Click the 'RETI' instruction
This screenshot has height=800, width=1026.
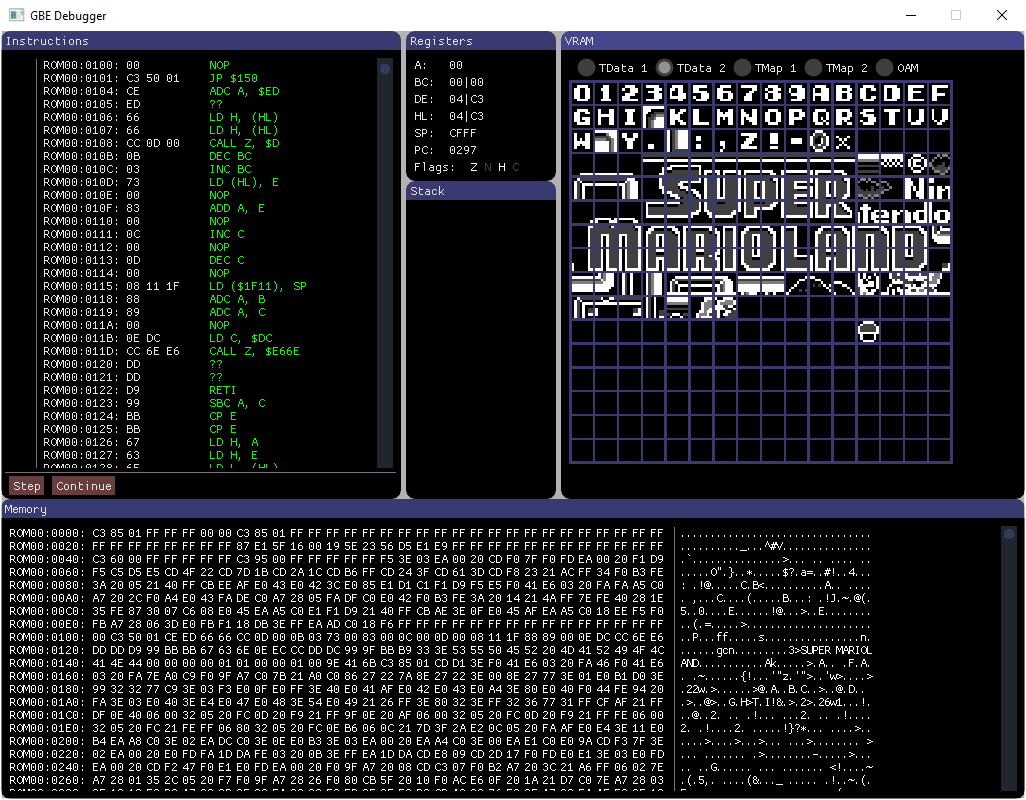tap(222, 391)
